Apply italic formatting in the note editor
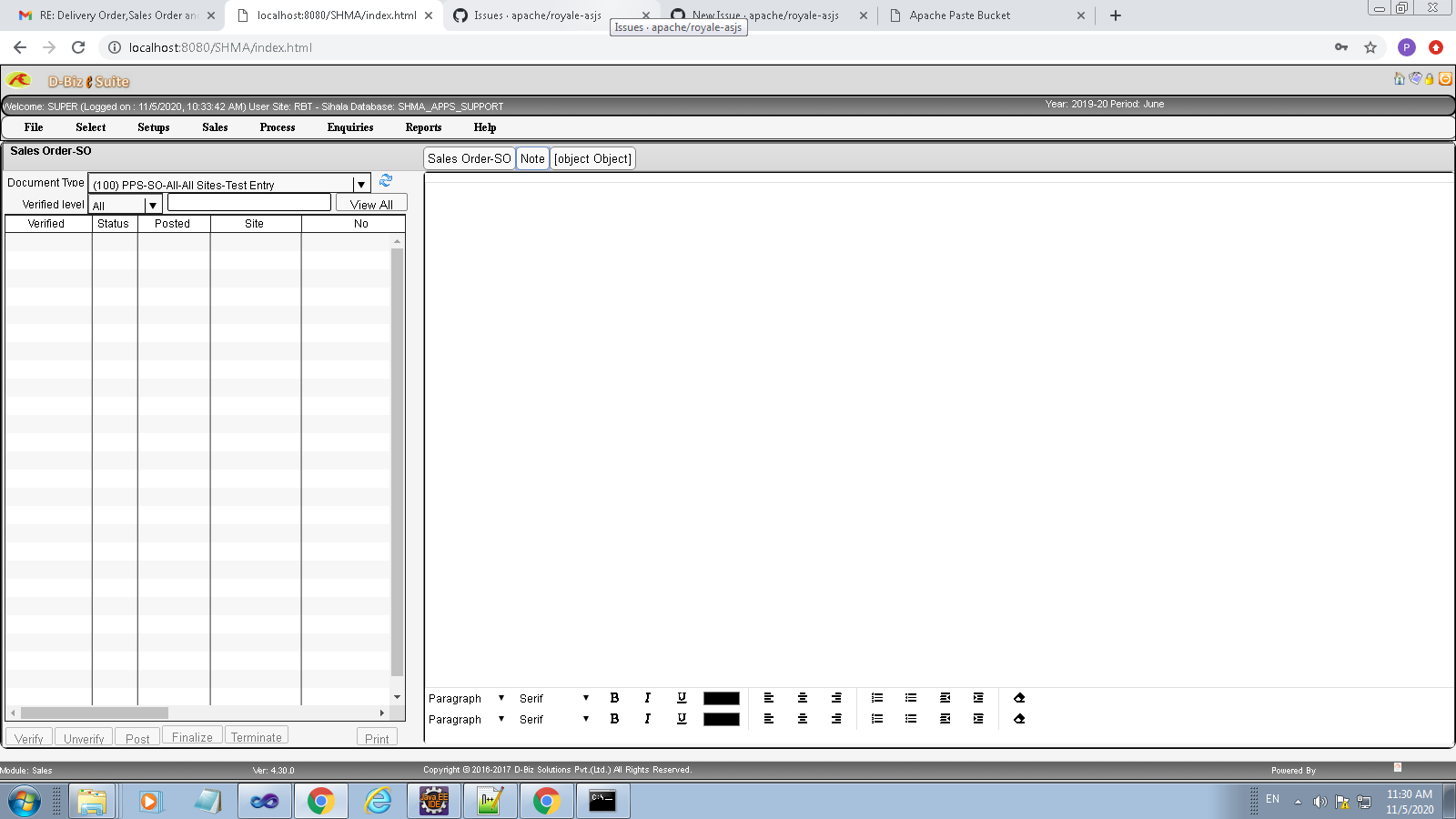Image resolution: width=1456 pixels, height=819 pixels. coord(647,698)
